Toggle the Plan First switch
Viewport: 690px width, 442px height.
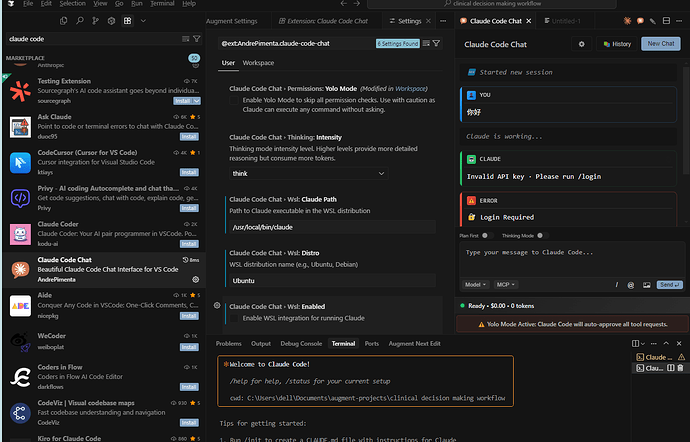click(487, 236)
